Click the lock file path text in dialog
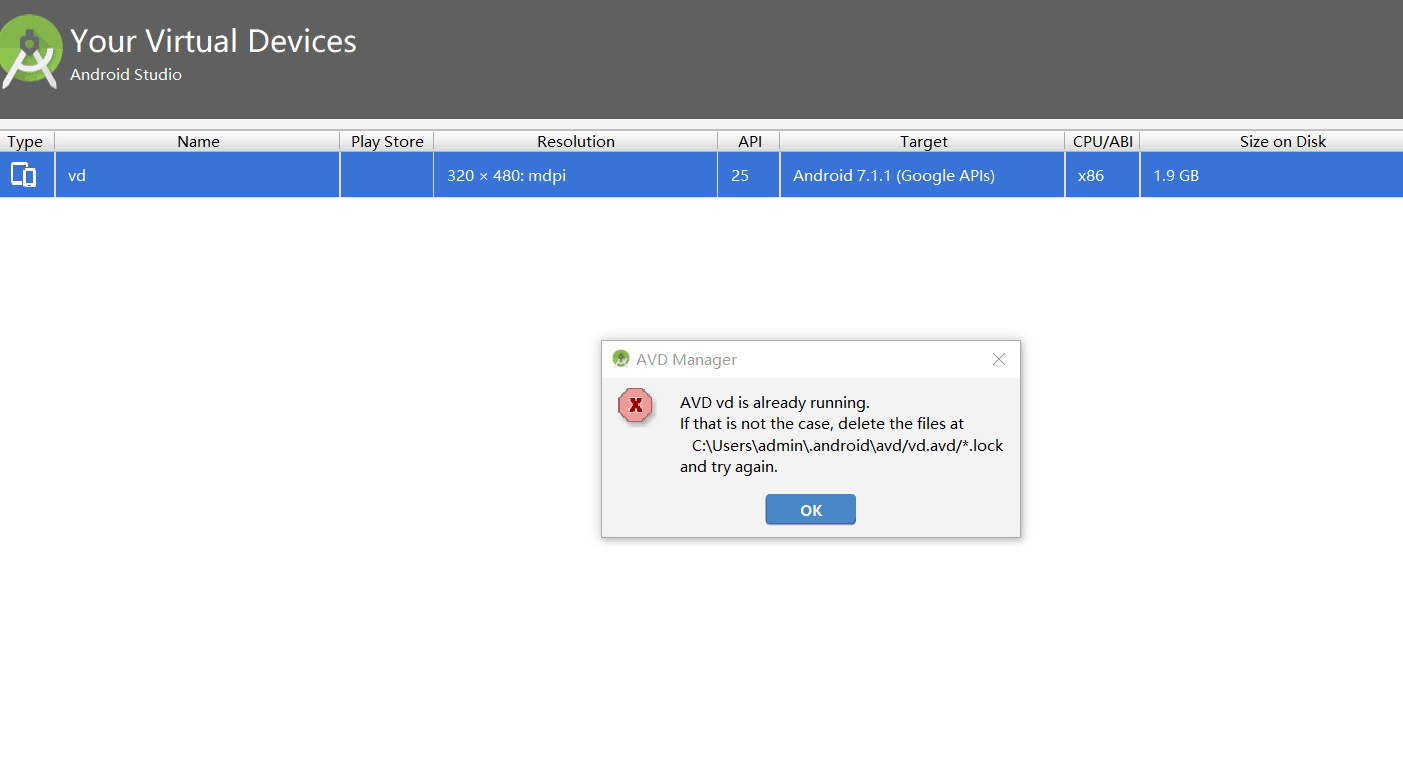Viewport: 1403px width, 776px height. click(x=847, y=445)
